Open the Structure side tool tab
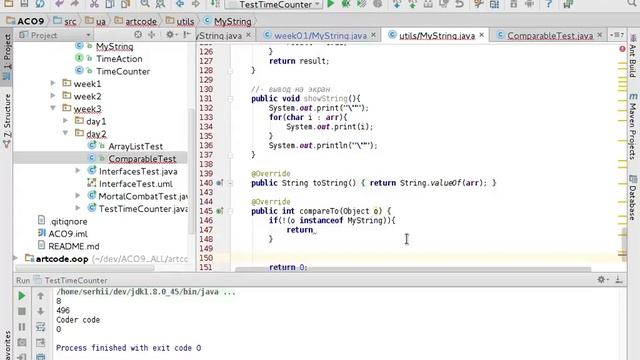Viewport: 640px width, 360px height. click(x=7, y=121)
